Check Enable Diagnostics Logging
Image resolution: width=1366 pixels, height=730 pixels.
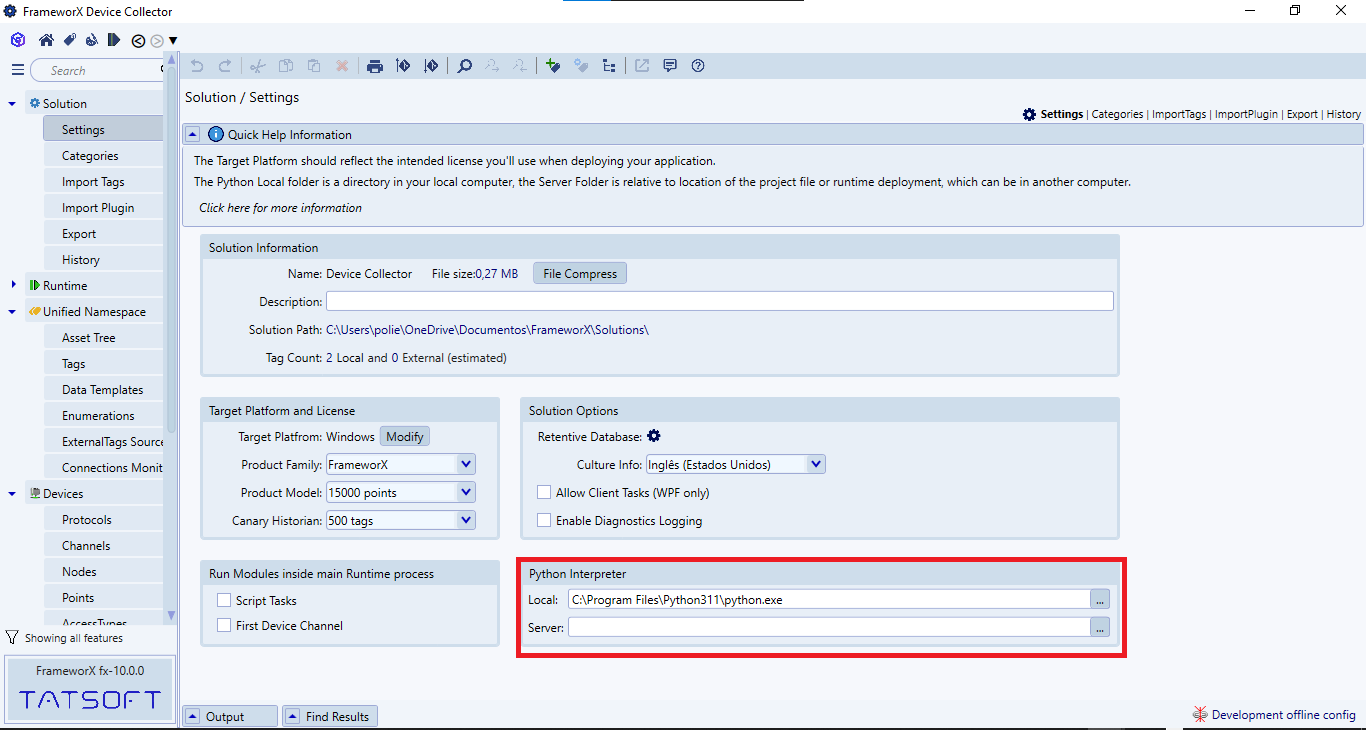[x=544, y=521]
